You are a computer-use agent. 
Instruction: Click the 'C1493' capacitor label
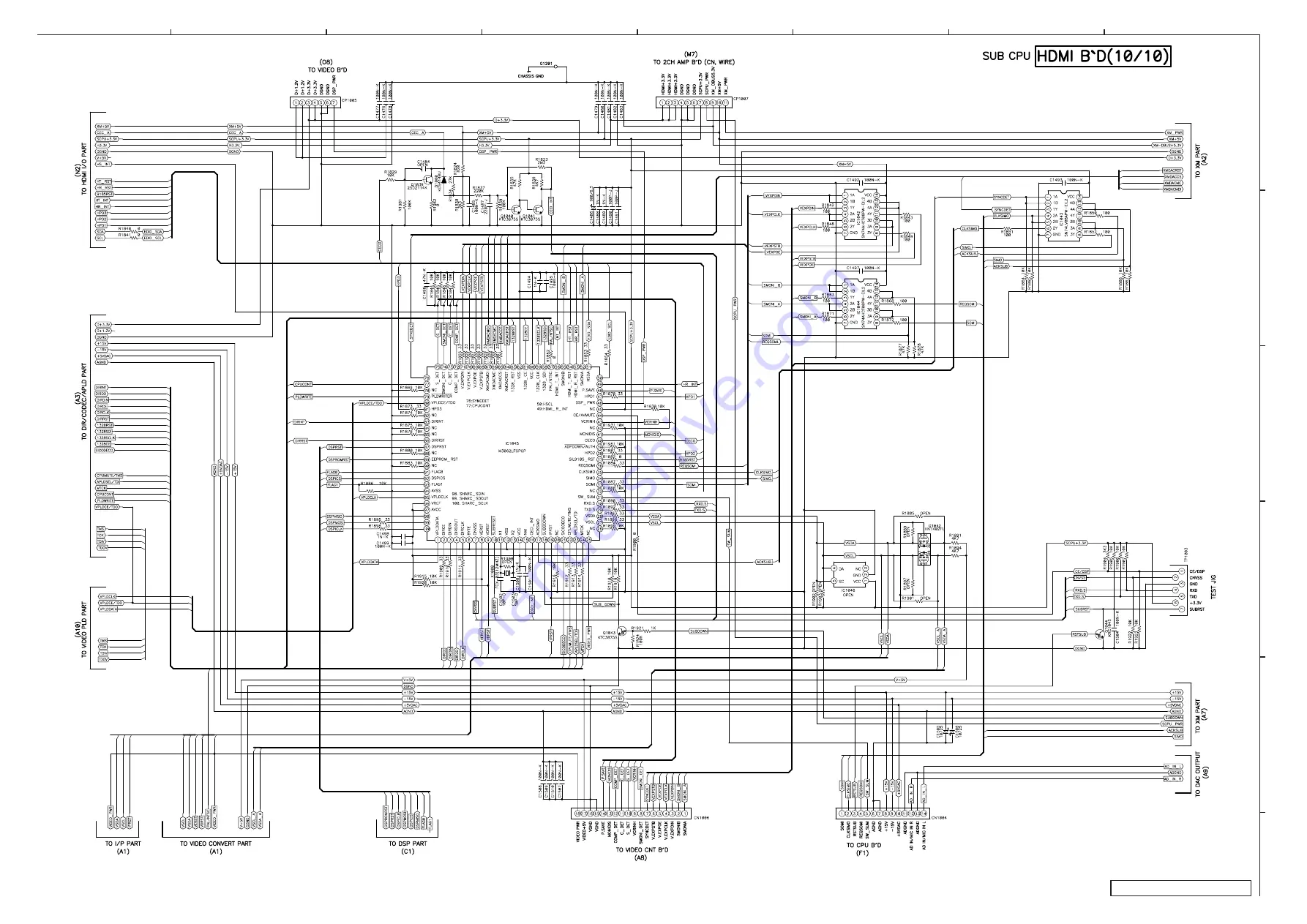point(1056,179)
